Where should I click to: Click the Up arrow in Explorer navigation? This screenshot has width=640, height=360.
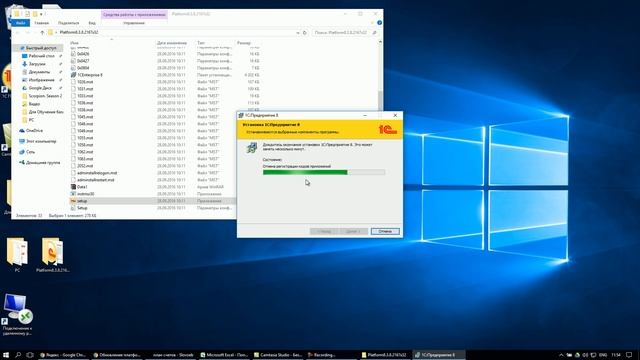[42, 32]
